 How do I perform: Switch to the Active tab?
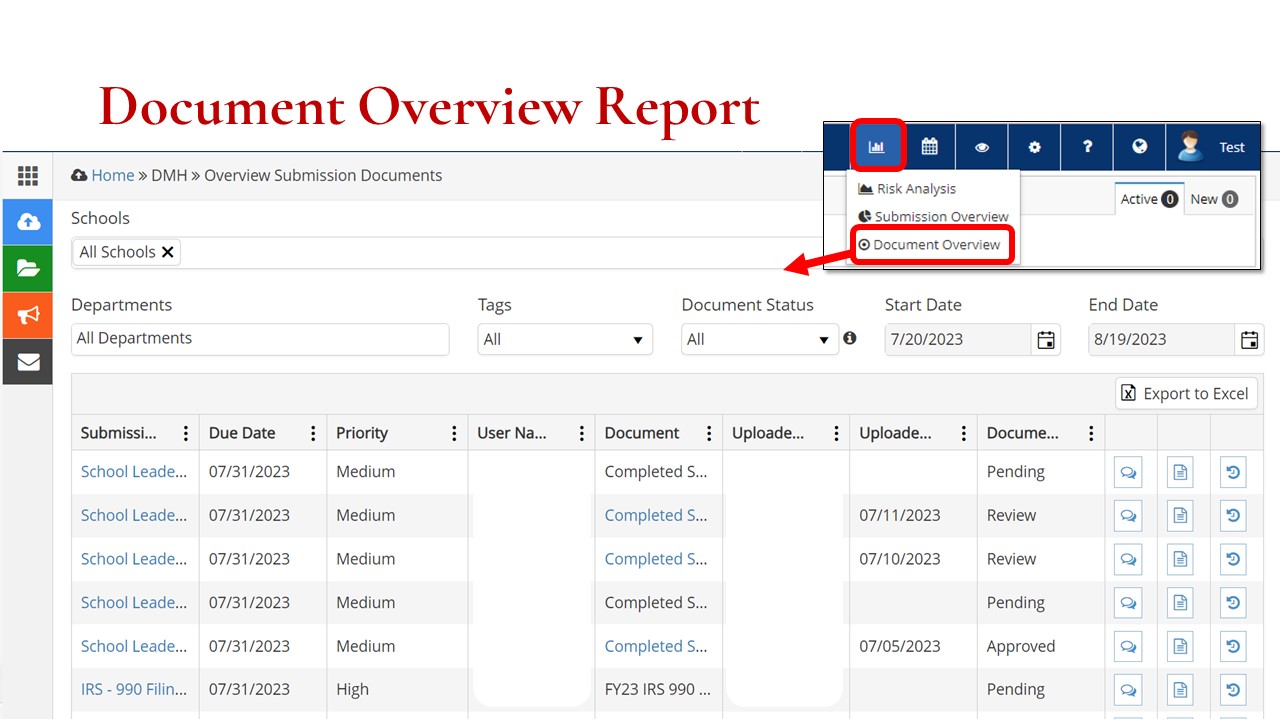click(x=1148, y=199)
